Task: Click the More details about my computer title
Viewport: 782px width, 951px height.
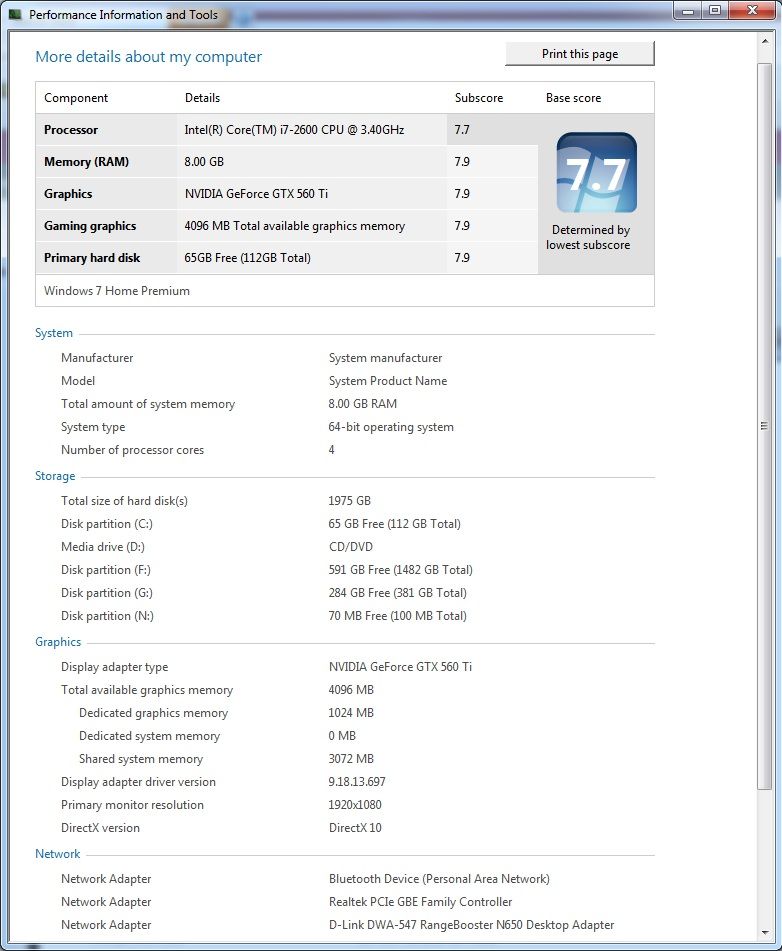Action: pos(148,57)
